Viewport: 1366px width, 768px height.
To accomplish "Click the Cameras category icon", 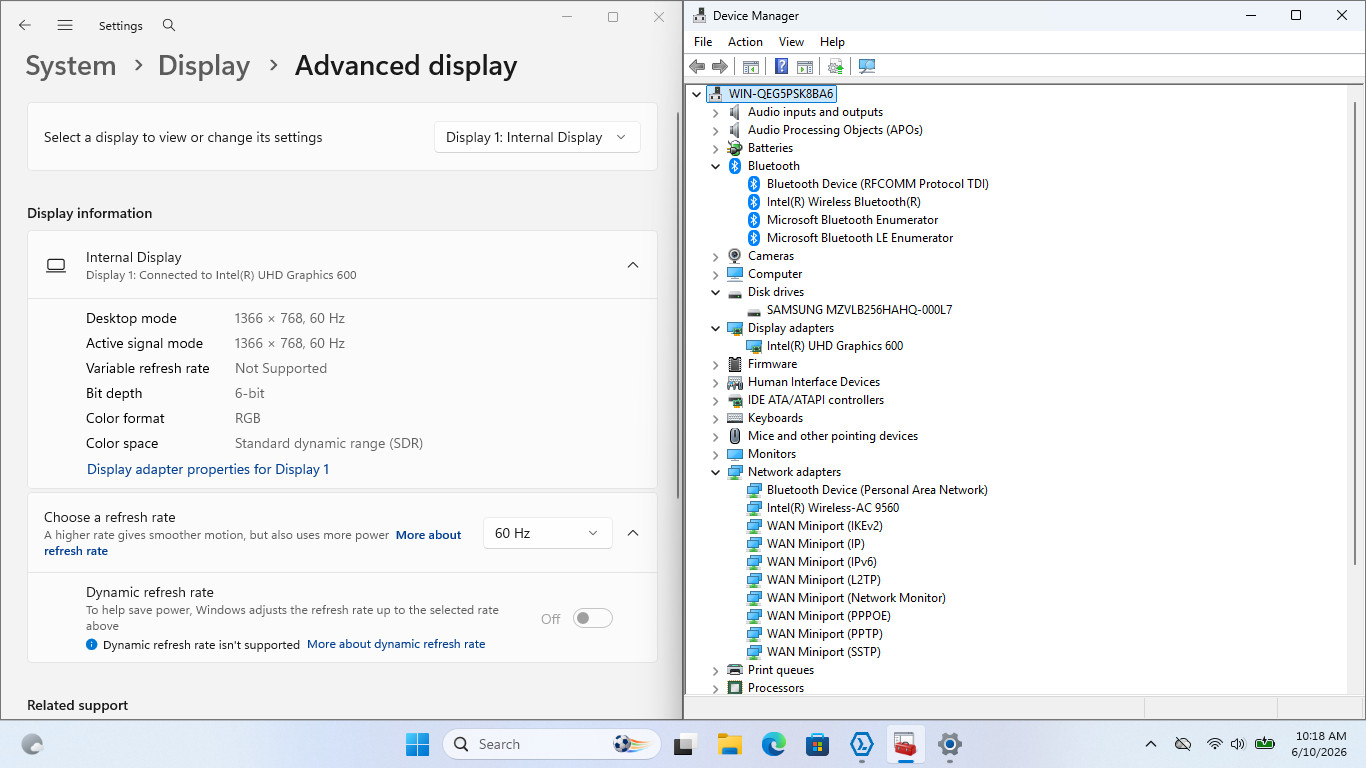I will pos(736,256).
